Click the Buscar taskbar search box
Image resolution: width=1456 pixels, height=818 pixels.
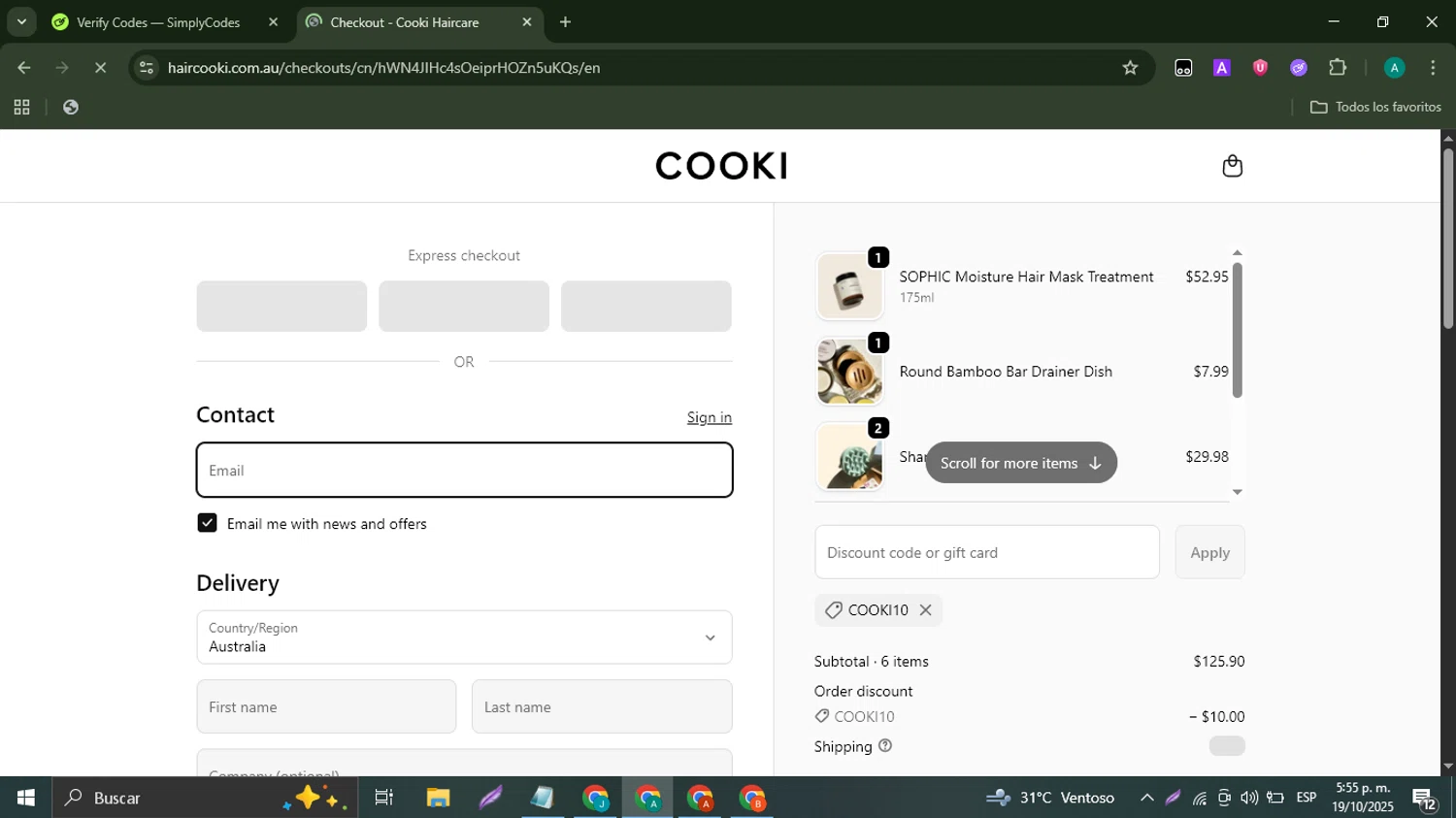click(x=205, y=798)
